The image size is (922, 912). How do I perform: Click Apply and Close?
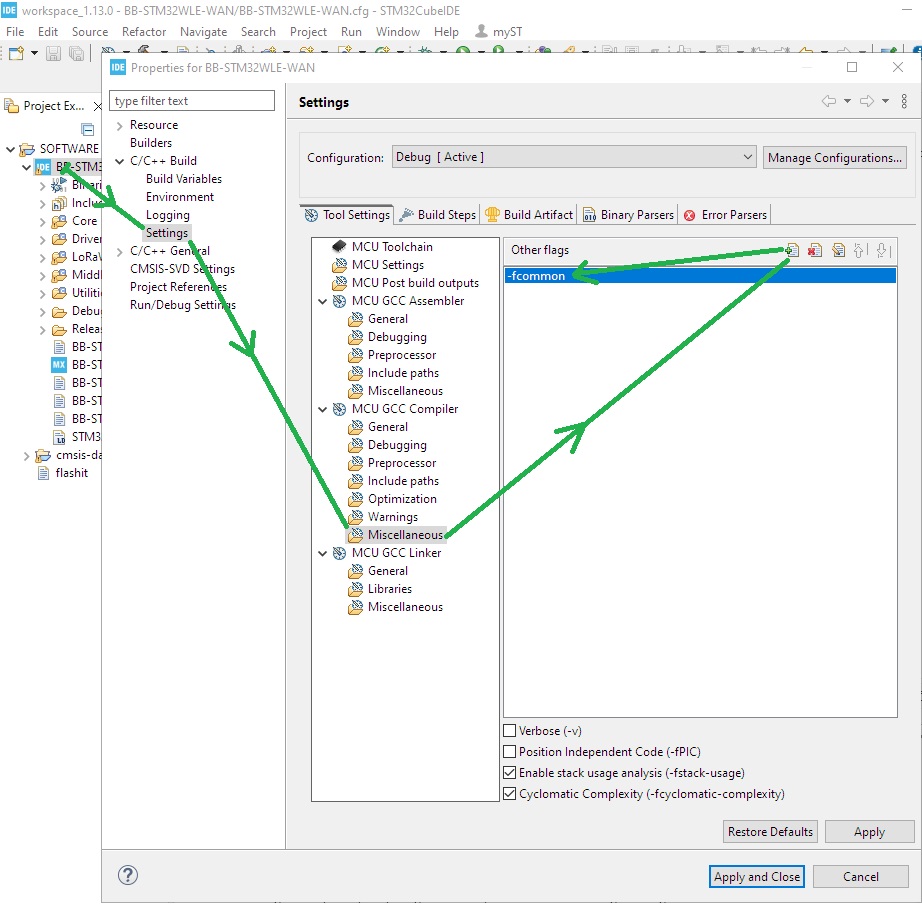pyautogui.click(x=757, y=877)
